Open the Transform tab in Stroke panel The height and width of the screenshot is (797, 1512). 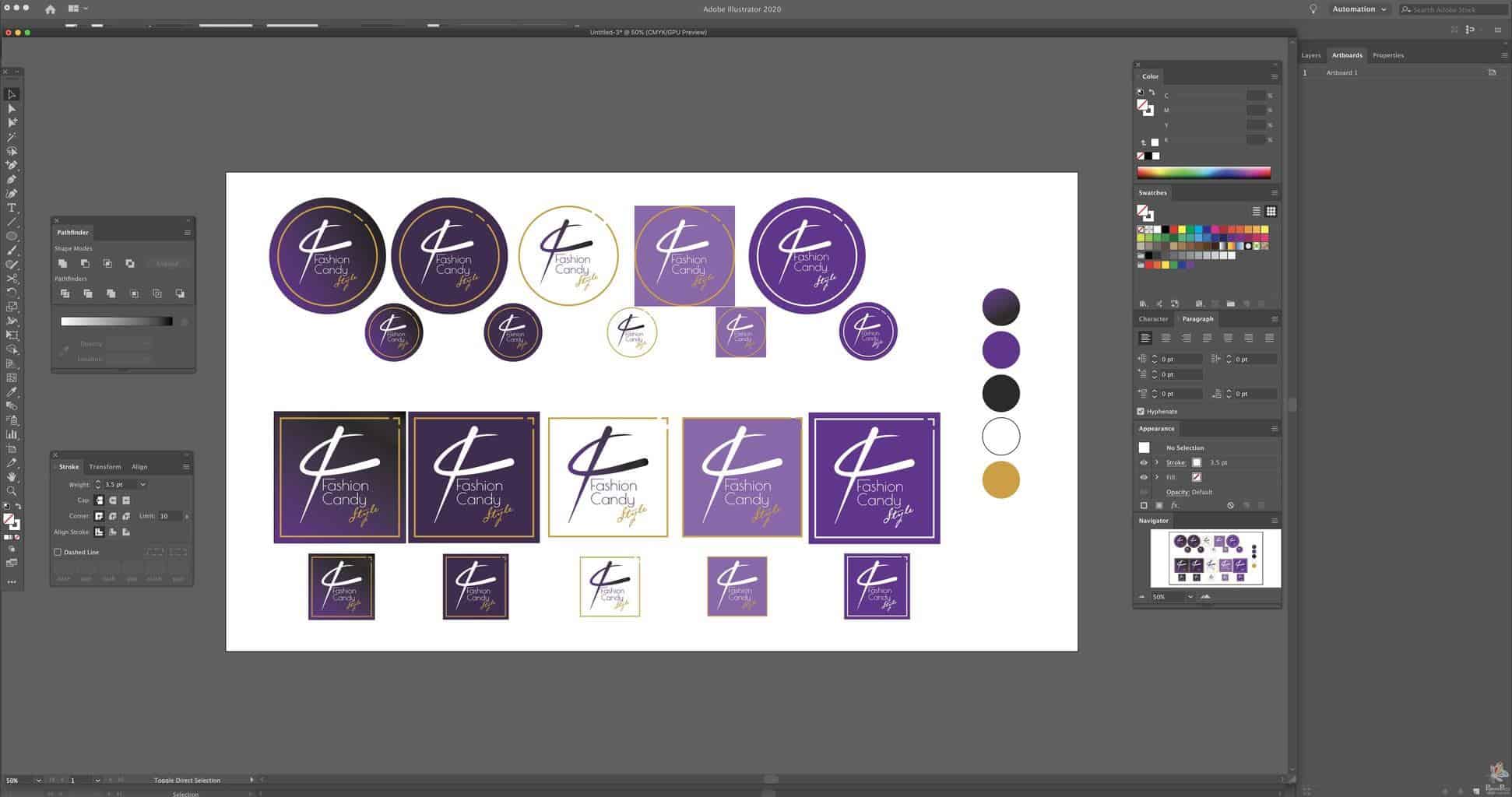(x=105, y=467)
